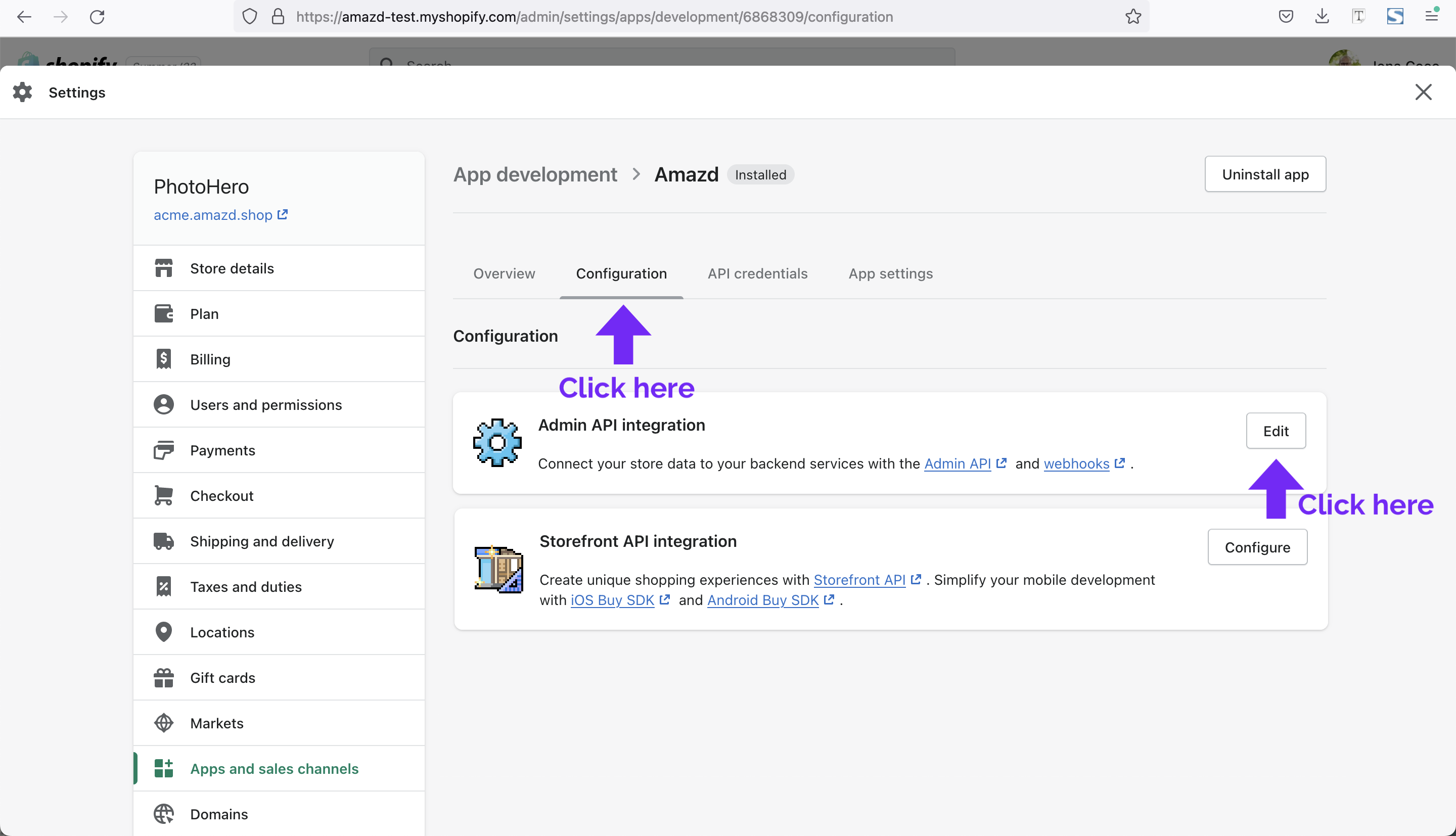Open Store details in the sidebar
1456x836 pixels.
(x=279, y=268)
